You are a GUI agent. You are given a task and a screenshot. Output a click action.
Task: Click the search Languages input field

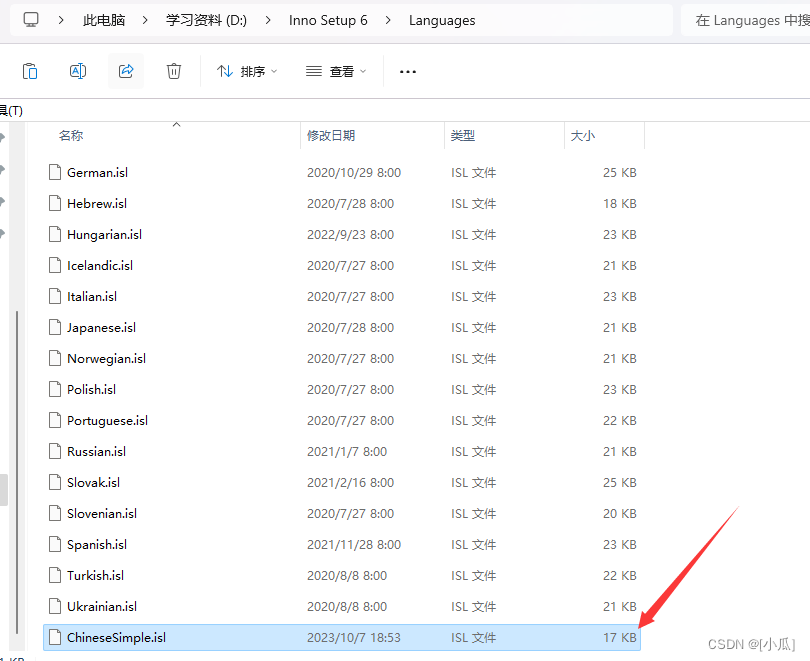tap(745, 20)
